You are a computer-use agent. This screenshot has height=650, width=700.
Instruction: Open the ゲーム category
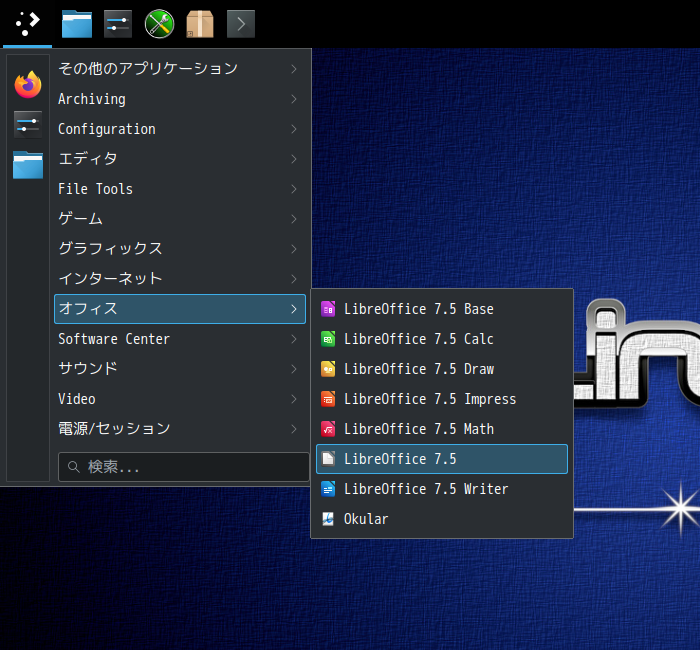click(x=179, y=219)
